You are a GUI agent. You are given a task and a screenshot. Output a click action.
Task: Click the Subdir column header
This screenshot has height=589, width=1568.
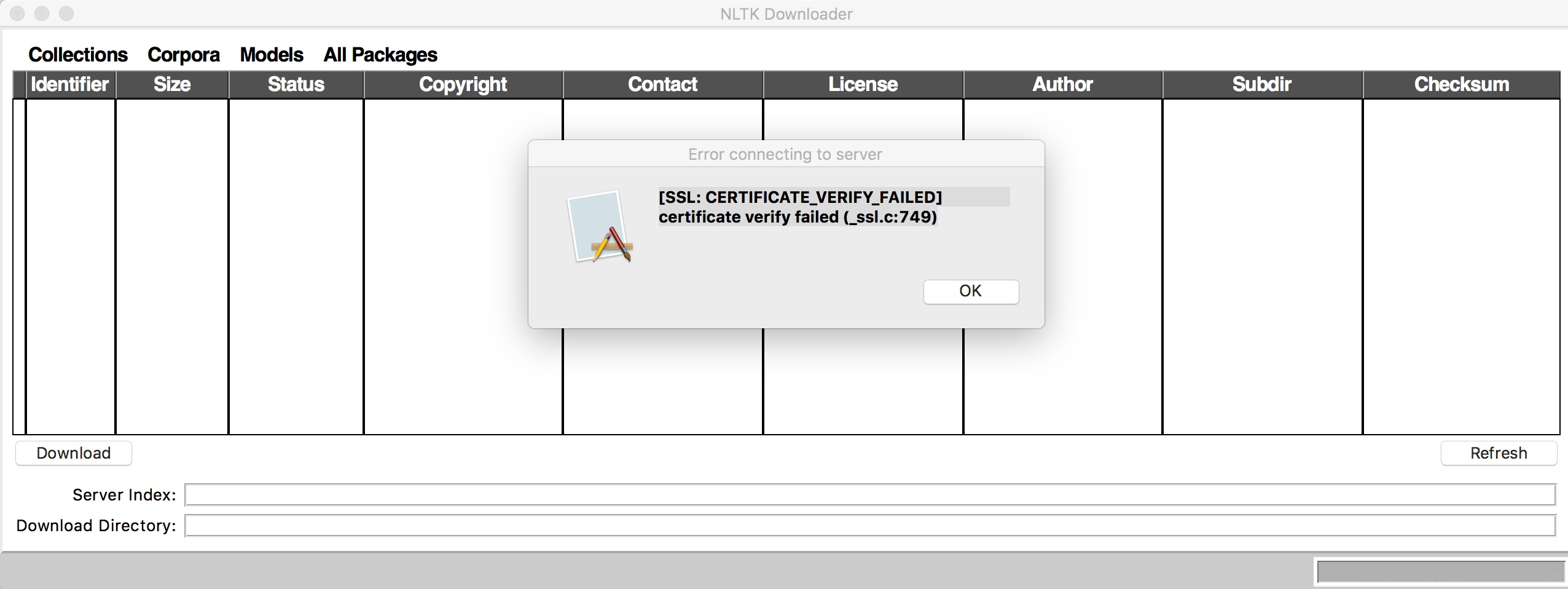coord(1263,84)
